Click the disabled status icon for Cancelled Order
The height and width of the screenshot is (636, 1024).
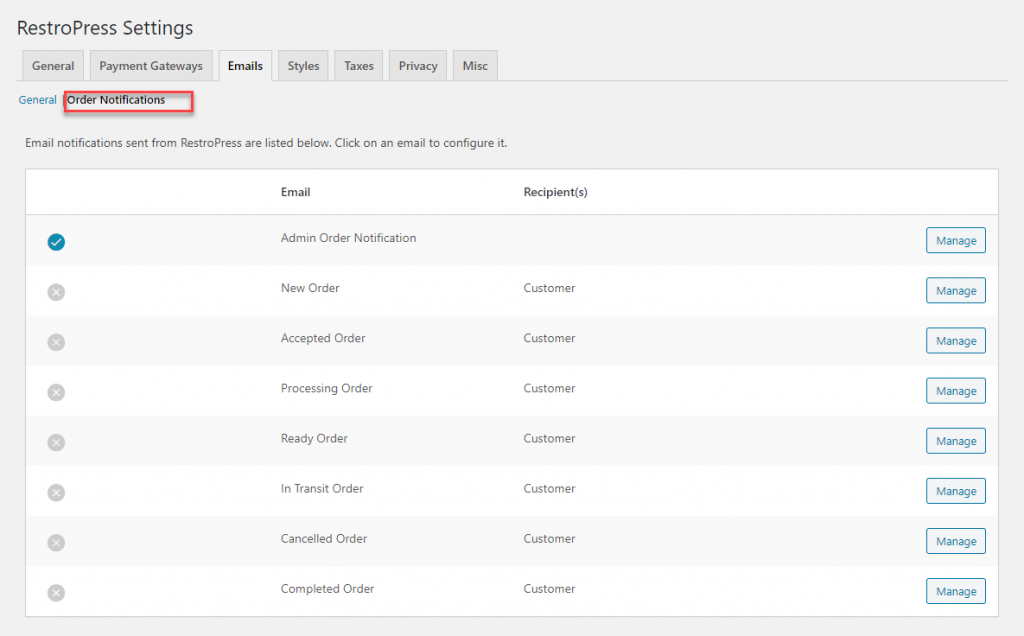coord(56,542)
